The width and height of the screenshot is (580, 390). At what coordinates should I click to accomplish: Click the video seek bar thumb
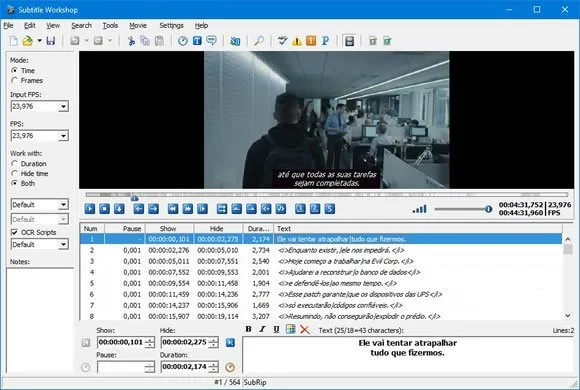pyautogui.click(x=135, y=198)
